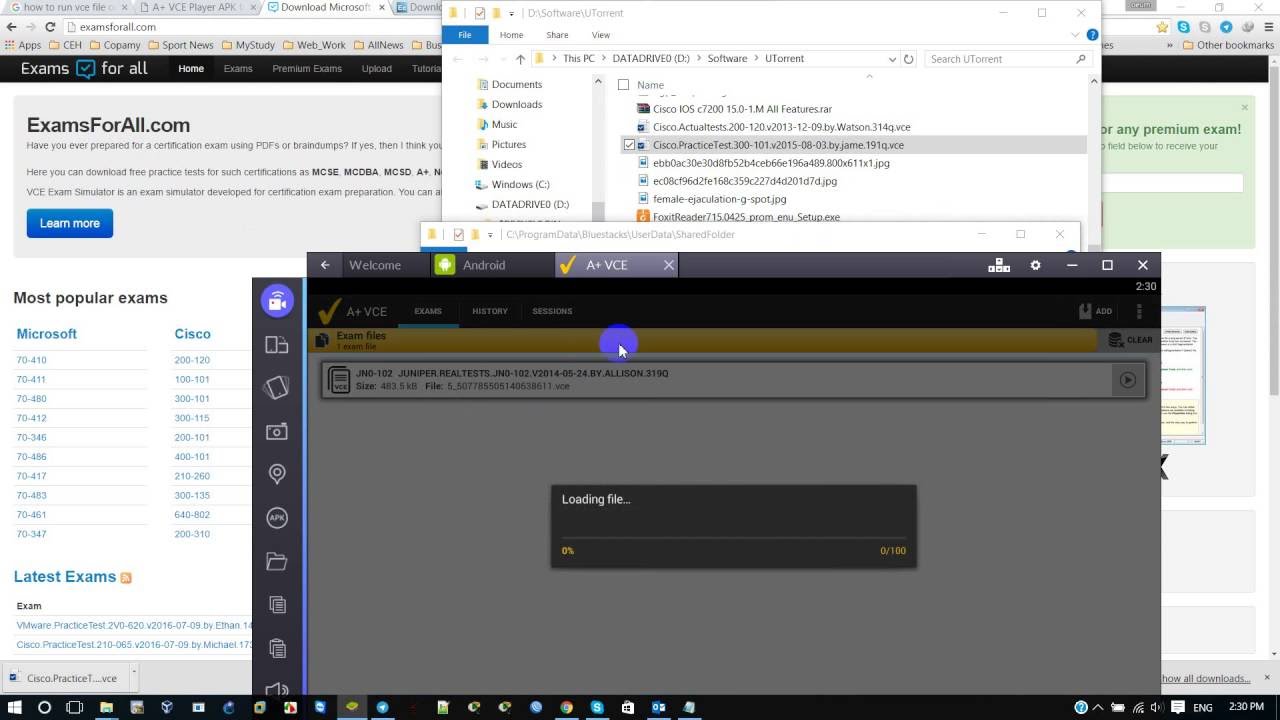Switch to the SESSIONS tab in A+ VCE
The image size is (1280, 720).
[552, 311]
